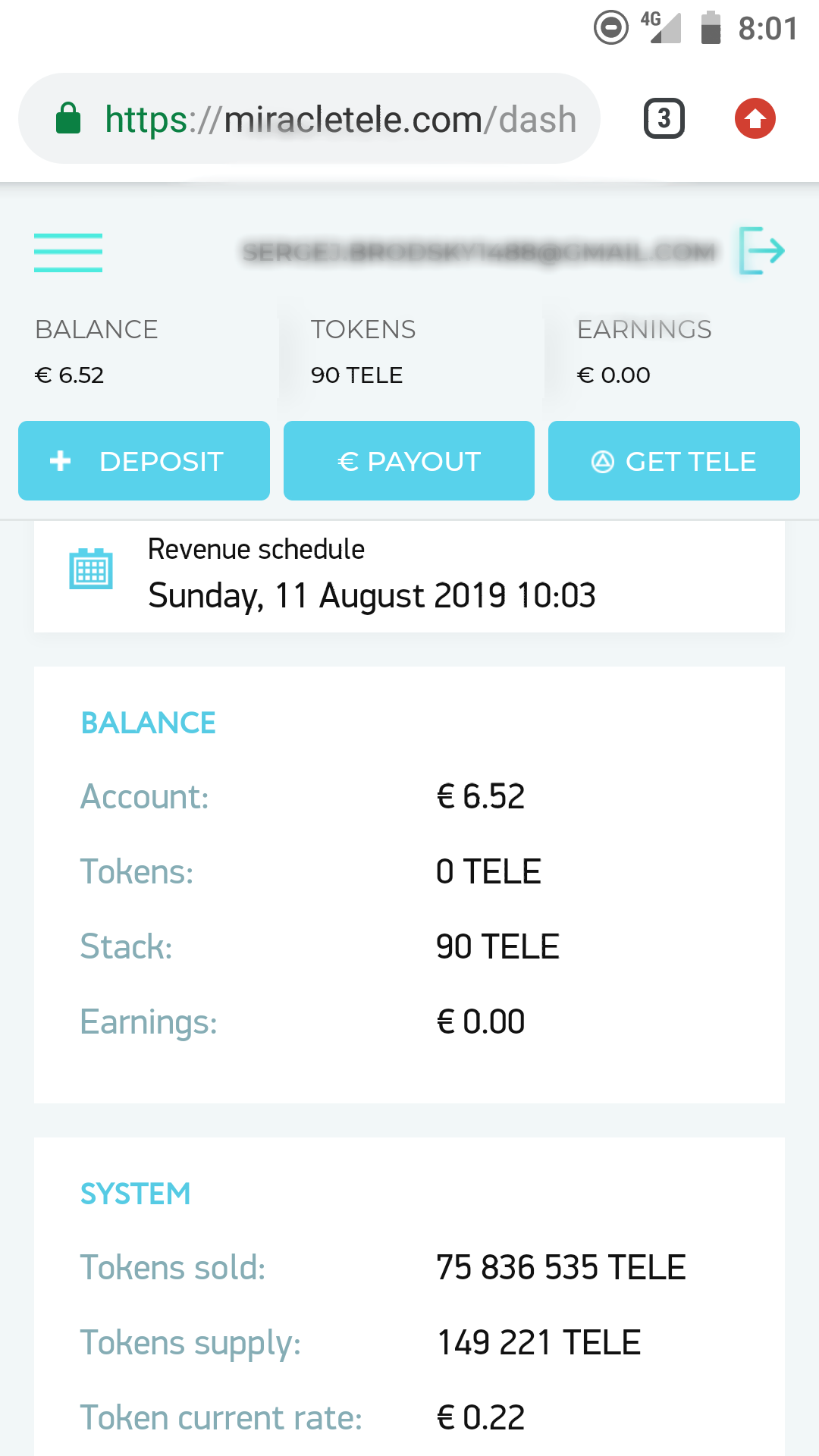Click the Payout button
The height and width of the screenshot is (1456, 819).
click(409, 461)
